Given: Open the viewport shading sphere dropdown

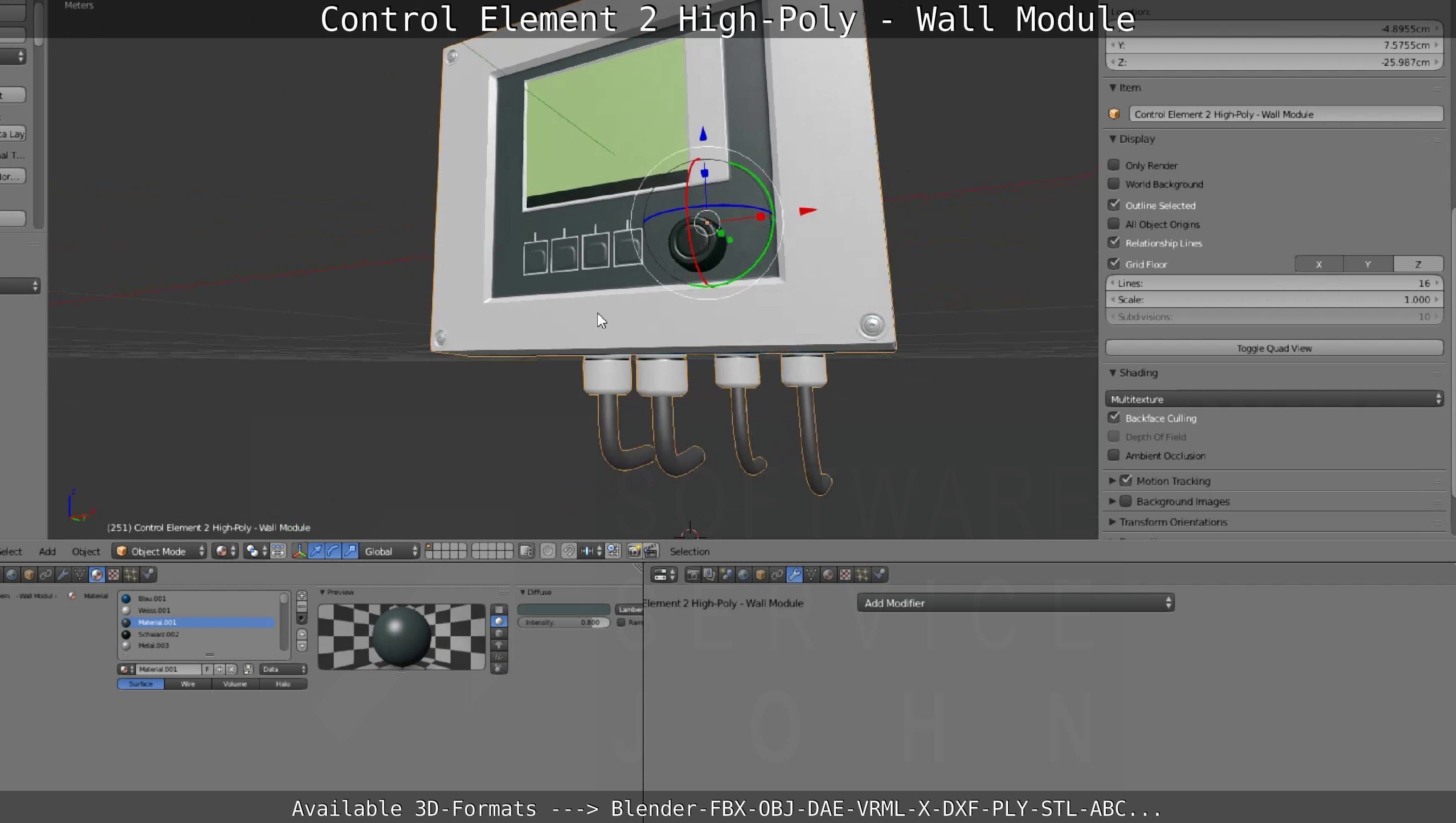Looking at the screenshot, I should click(226, 551).
